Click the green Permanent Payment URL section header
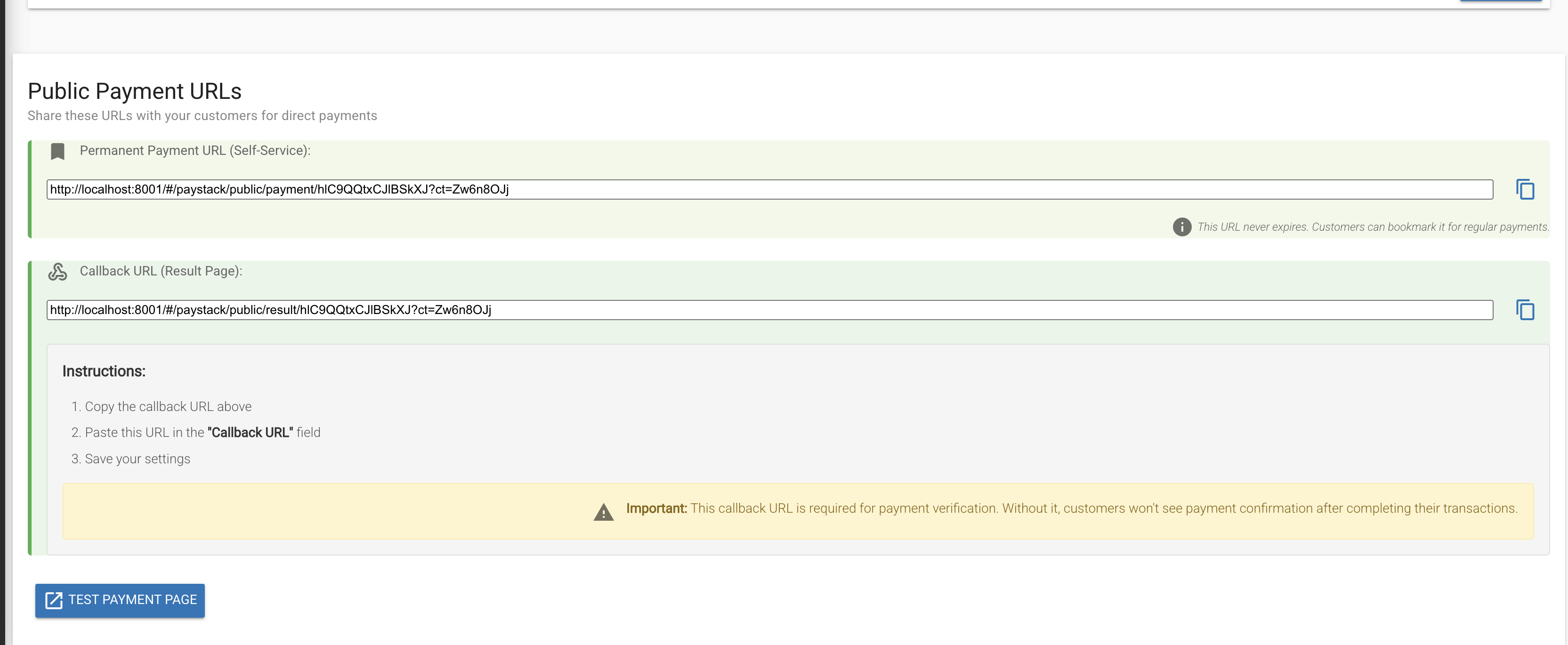Screen dimensions: 1568x645 pyautogui.click(x=195, y=150)
